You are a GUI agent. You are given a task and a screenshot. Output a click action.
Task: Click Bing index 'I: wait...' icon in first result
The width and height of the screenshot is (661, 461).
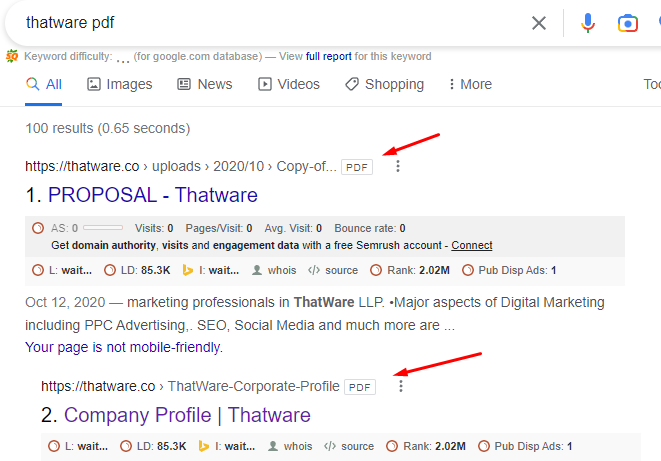point(188,270)
